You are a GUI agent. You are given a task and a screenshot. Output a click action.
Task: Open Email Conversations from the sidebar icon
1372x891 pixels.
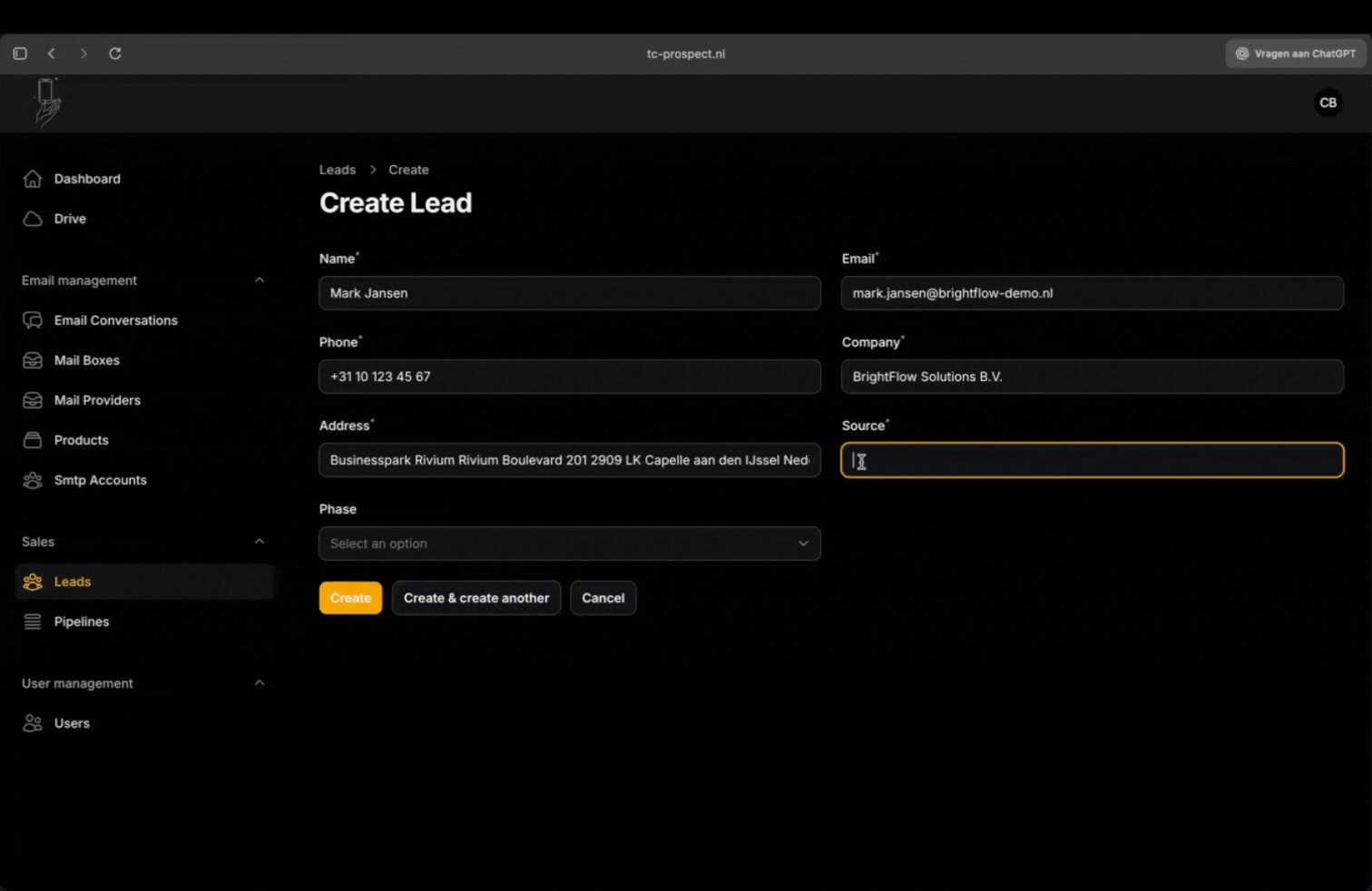pyautogui.click(x=33, y=320)
